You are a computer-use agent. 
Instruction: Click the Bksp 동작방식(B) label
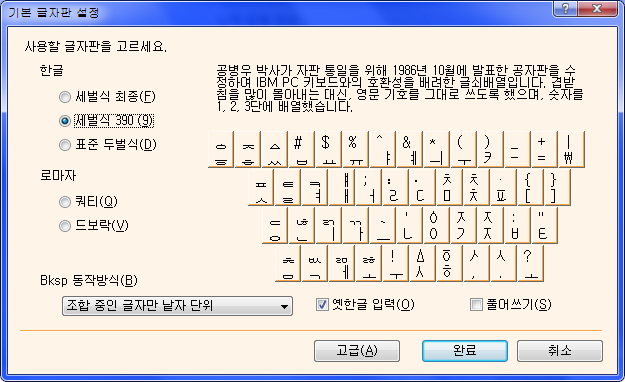click(x=88, y=280)
